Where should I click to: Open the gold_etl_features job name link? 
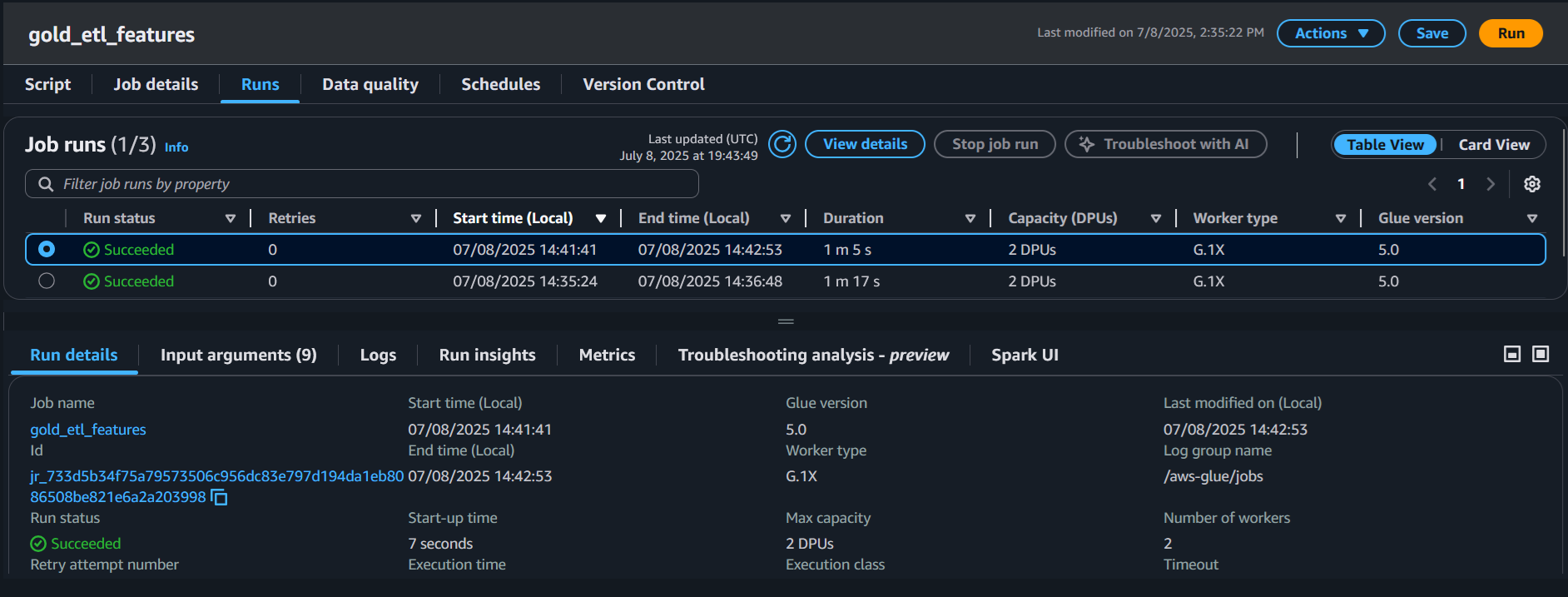[88, 430]
